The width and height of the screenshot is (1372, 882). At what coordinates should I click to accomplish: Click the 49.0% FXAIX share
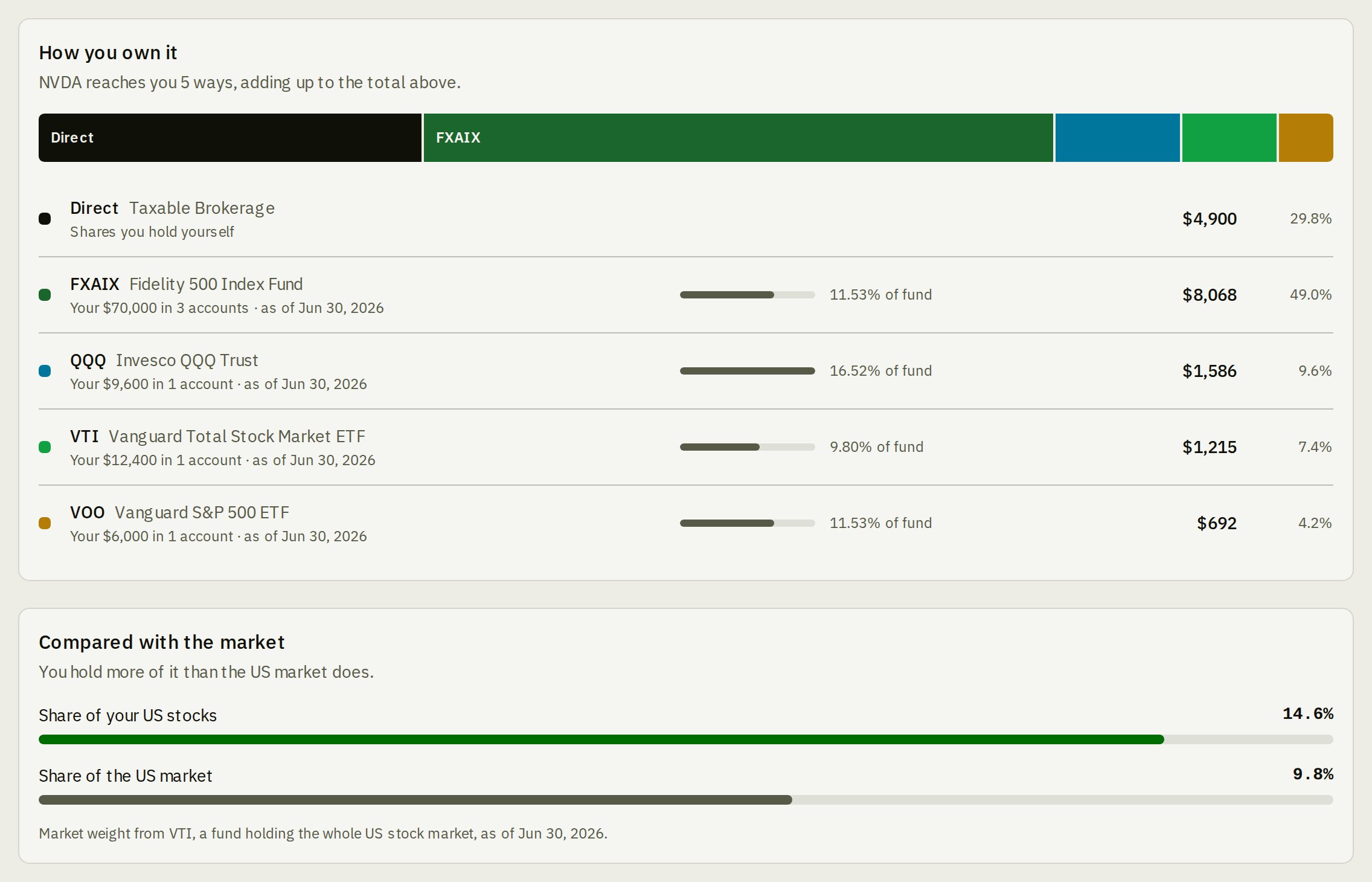(1311, 295)
